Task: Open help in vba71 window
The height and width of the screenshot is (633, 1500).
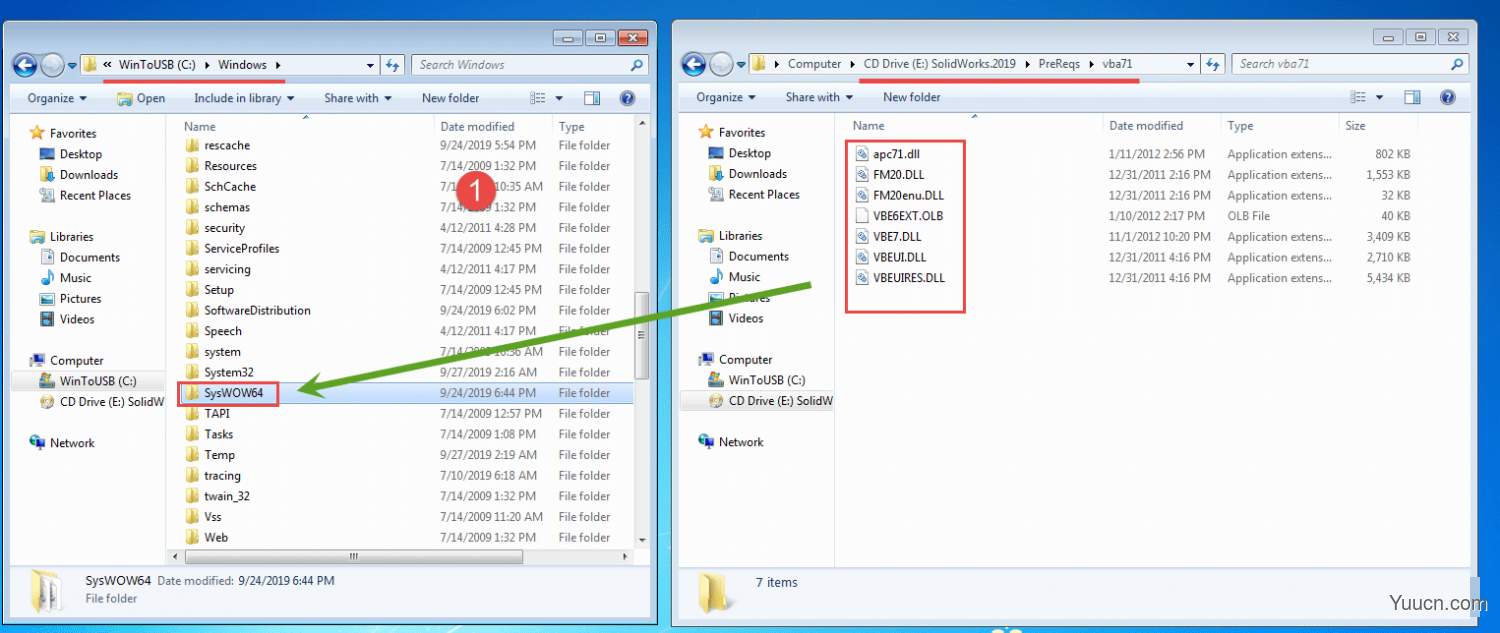Action: click(x=1447, y=97)
